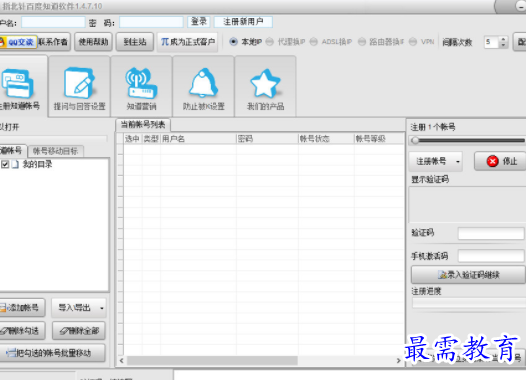Click the 选中 column header
This screenshot has height=380, width=526.
pyautogui.click(x=133, y=139)
